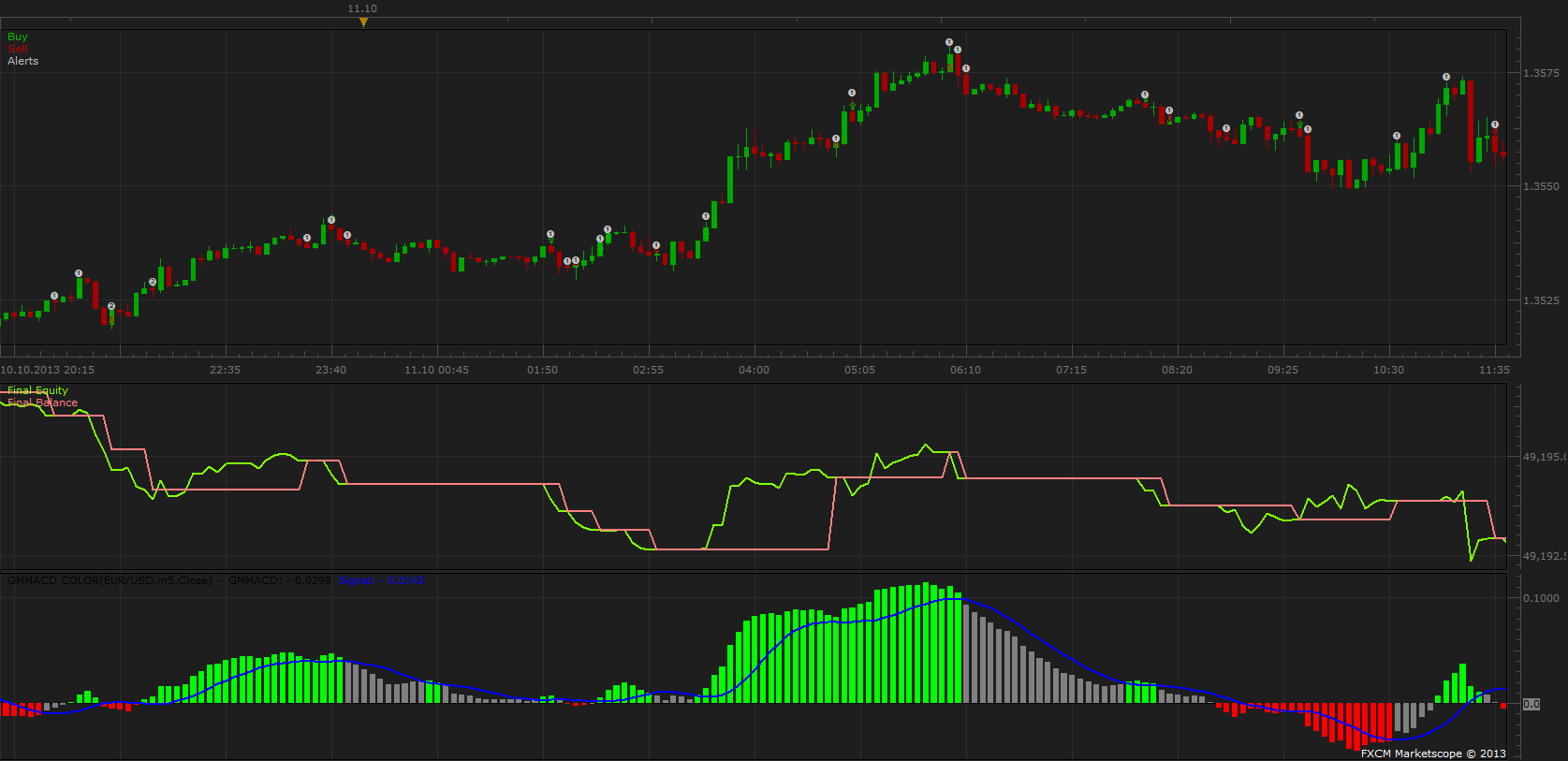Select the green Buy legend label
This screenshot has width=1568, height=761.
point(18,37)
